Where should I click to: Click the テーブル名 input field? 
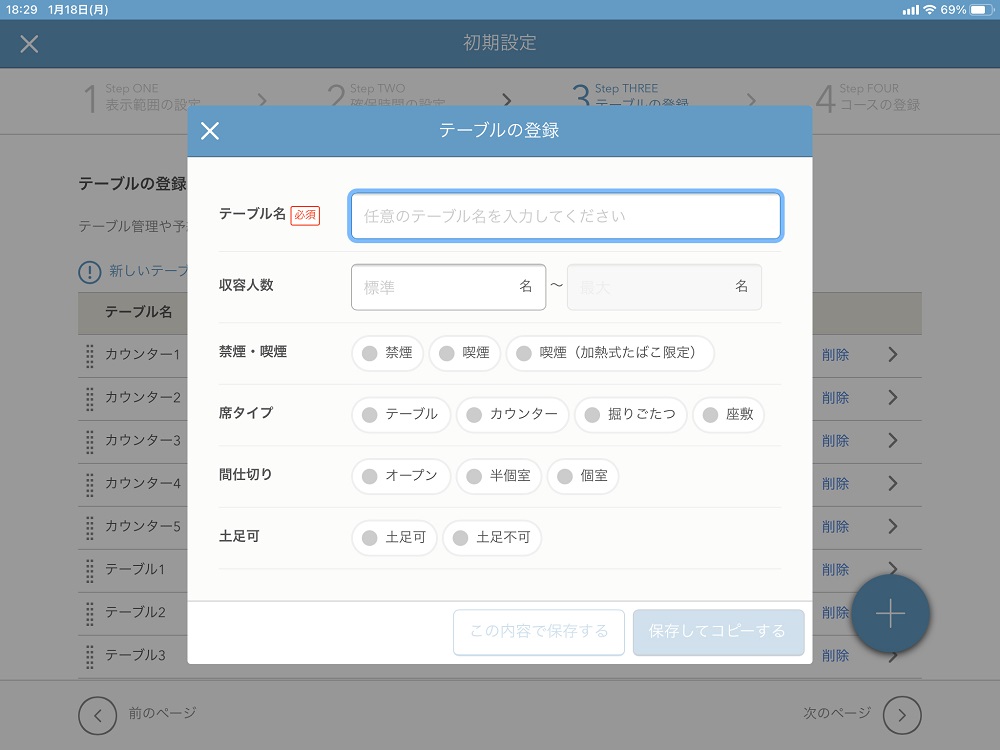coord(565,215)
